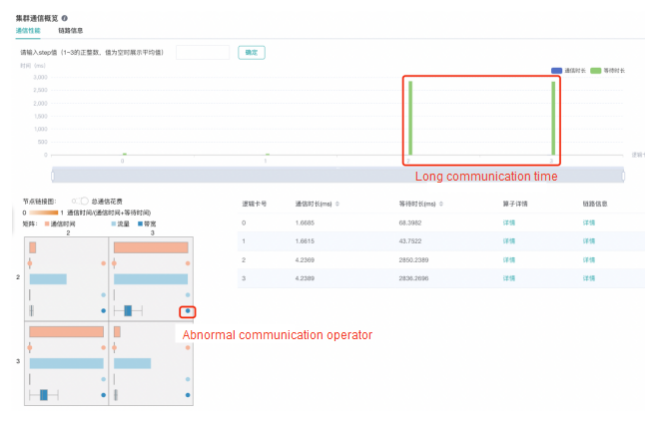Open 算子详情 详情 link for logical card 0
The width and height of the screenshot is (645, 422).
(x=510, y=222)
